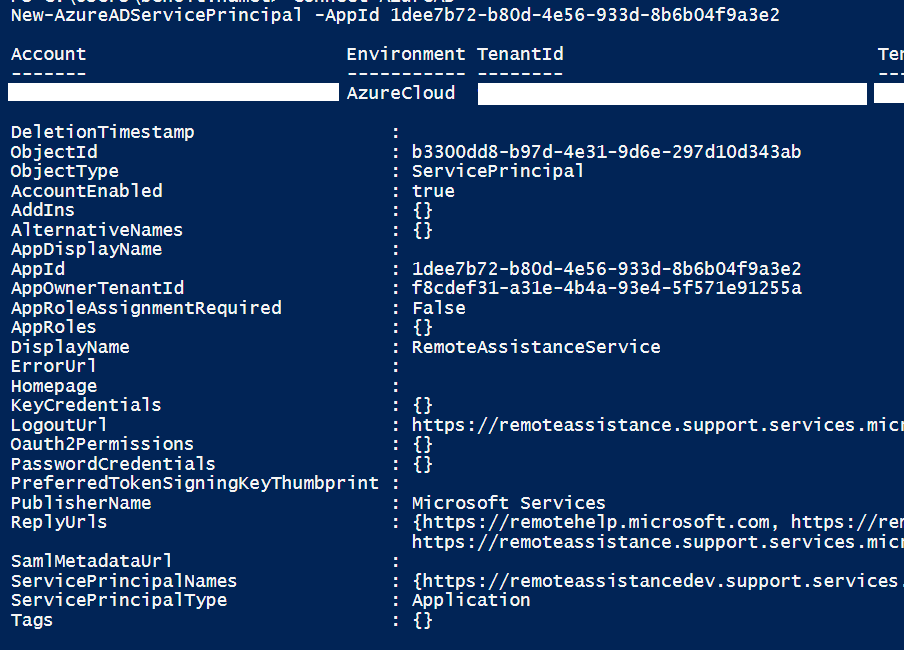Click the Account column header
Screen dimensions: 904x650
coord(48,54)
